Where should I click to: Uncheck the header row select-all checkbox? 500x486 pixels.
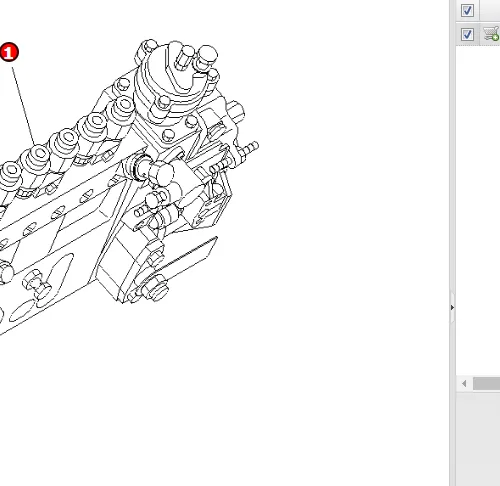click(x=467, y=10)
